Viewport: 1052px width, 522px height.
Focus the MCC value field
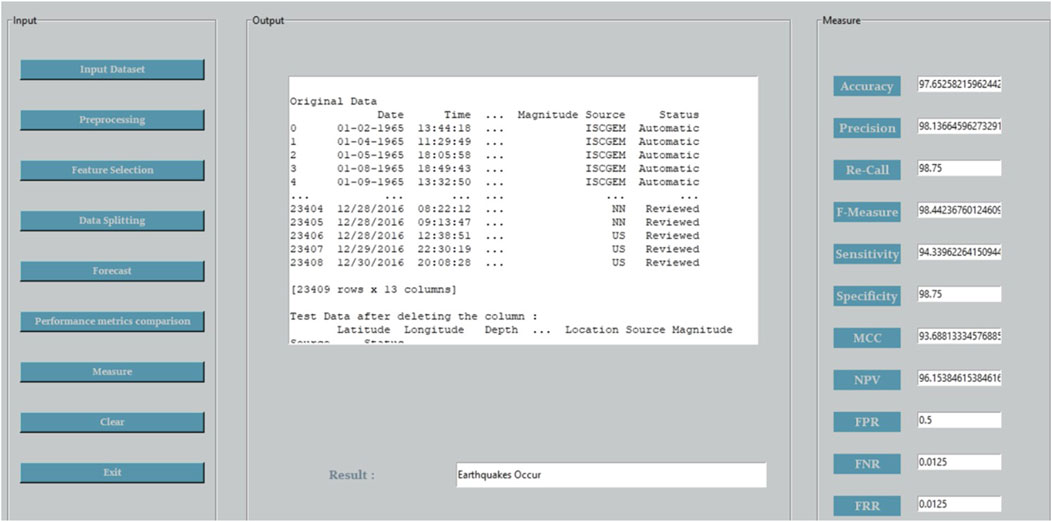pos(959,336)
